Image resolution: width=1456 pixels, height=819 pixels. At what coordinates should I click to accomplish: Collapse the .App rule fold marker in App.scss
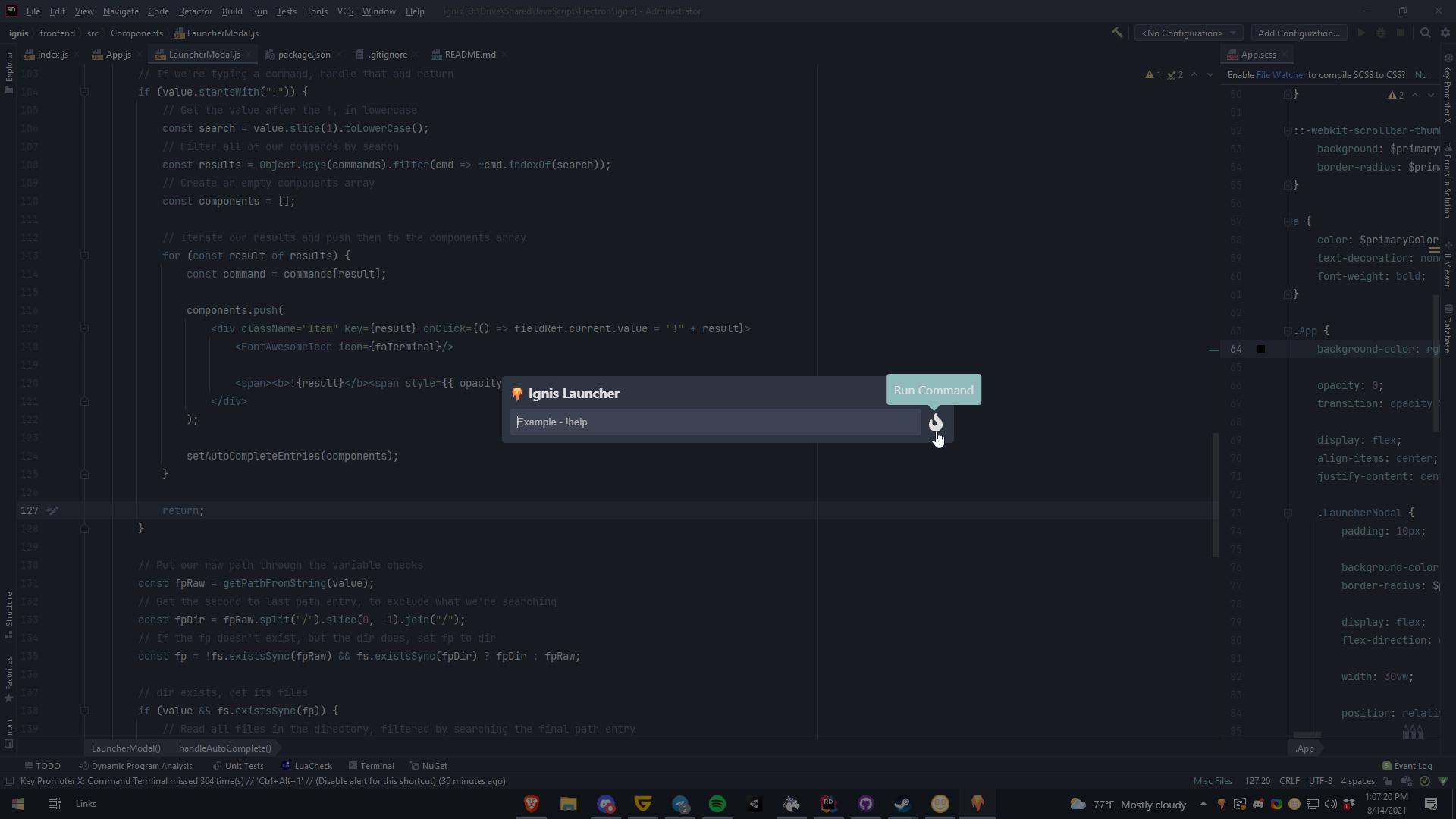[1288, 331]
